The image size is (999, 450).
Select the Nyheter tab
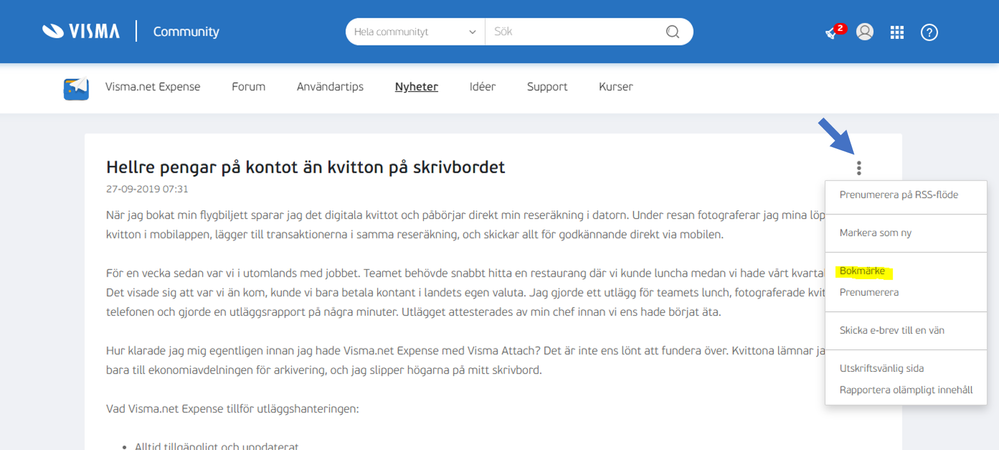tap(417, 87)
